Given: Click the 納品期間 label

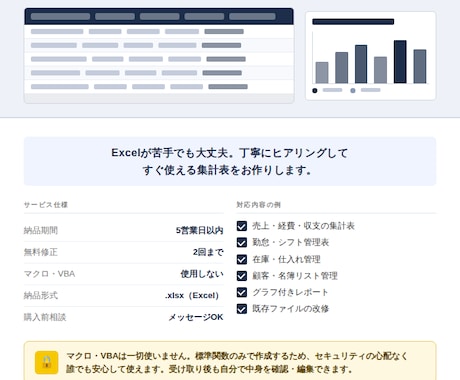Looking at the screenshot, I should pos(41,230).
